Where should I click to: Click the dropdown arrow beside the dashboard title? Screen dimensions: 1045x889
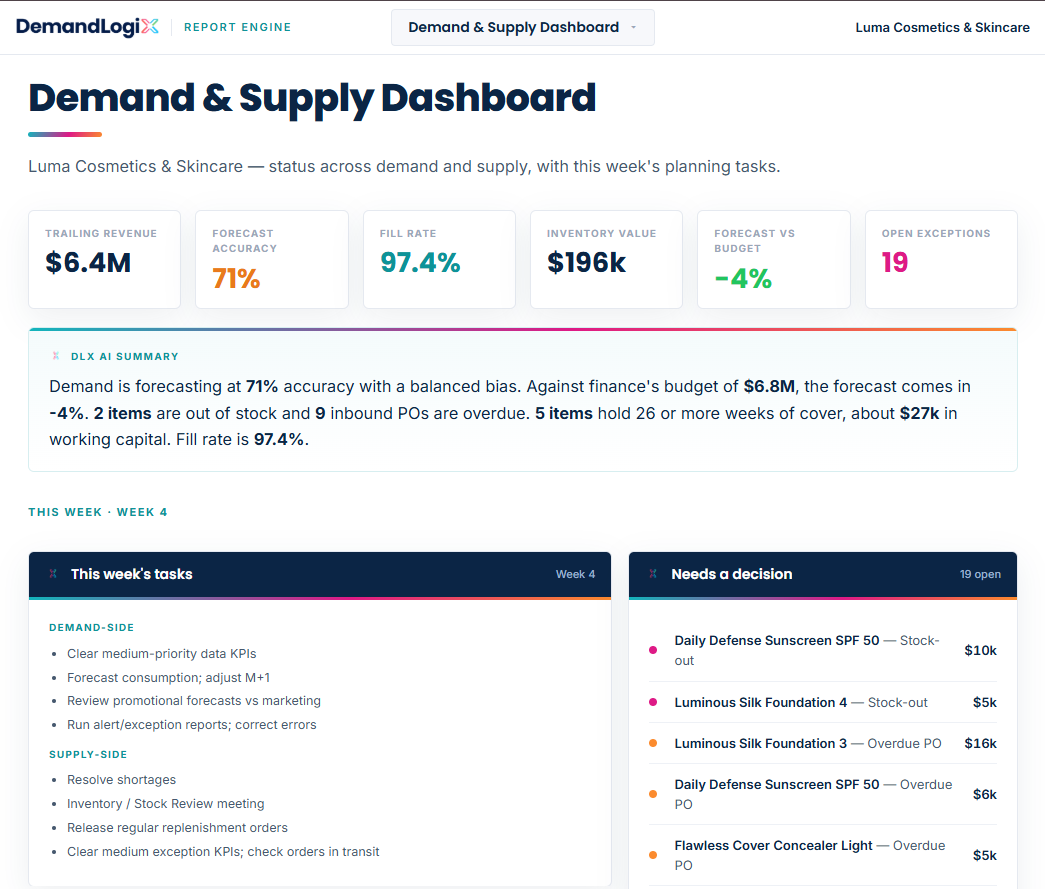tap(633, 27)
